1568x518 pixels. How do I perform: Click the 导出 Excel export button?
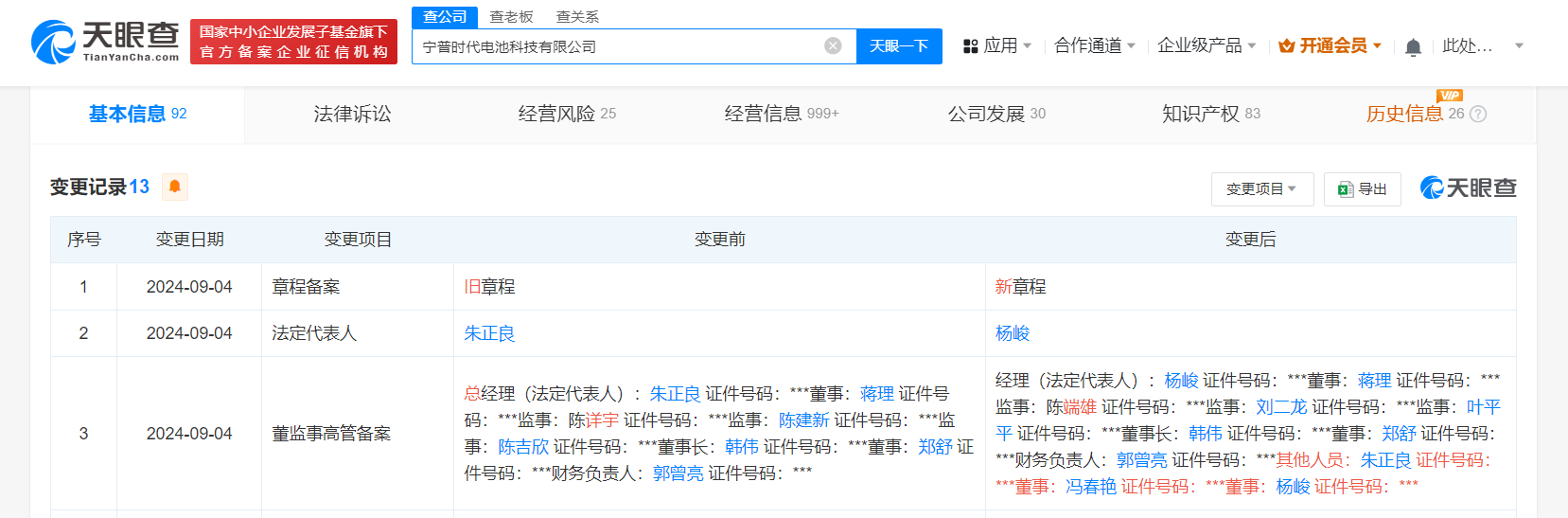click(1362, 189)
